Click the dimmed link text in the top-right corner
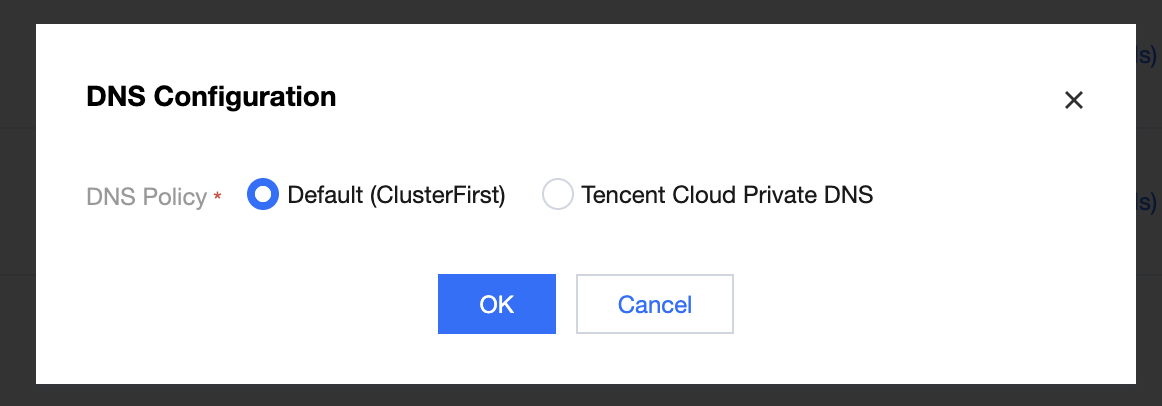This screenshot has width=1162, height=406. [1148, 55]
